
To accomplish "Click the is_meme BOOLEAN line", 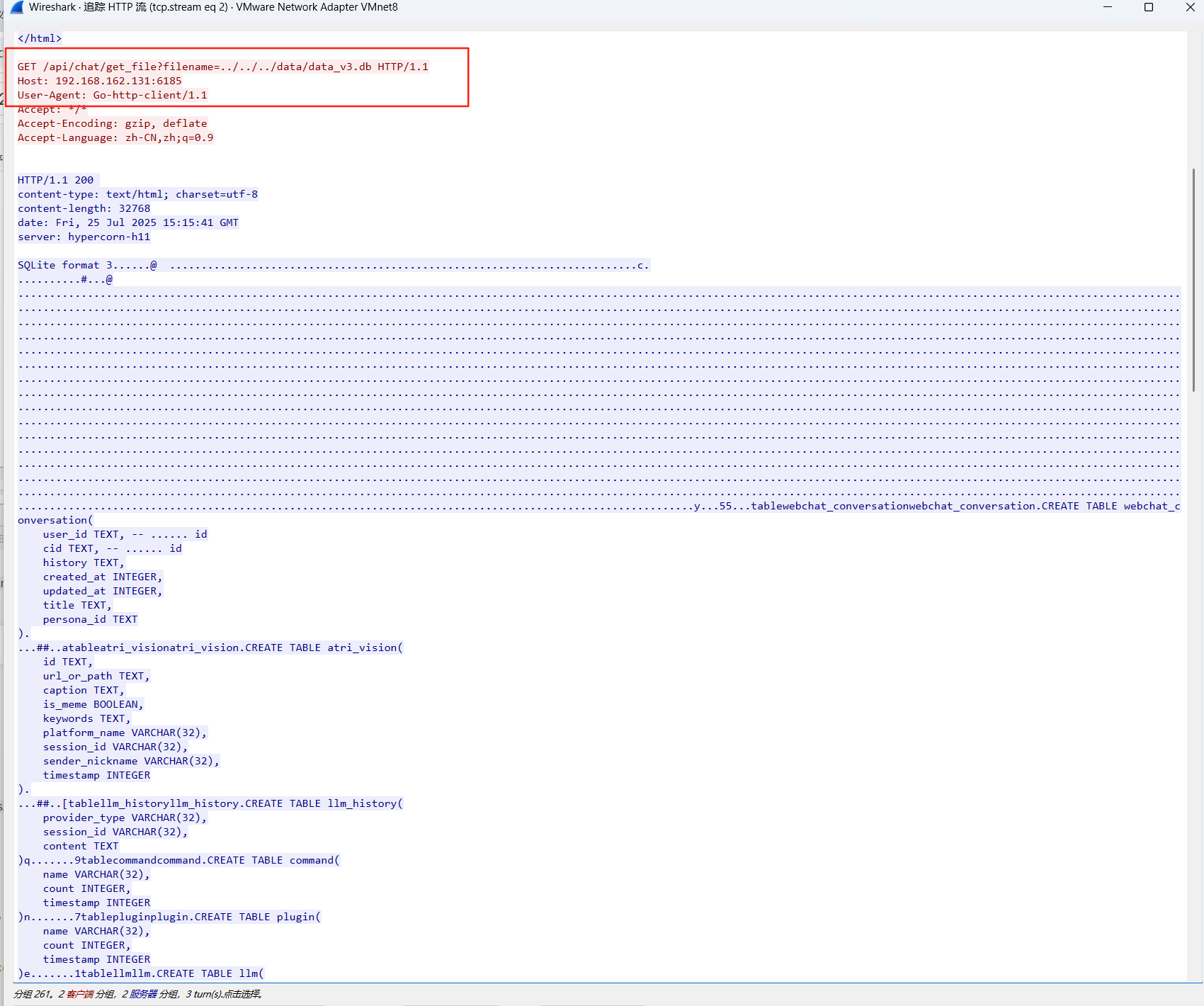I will coord(93,704).
